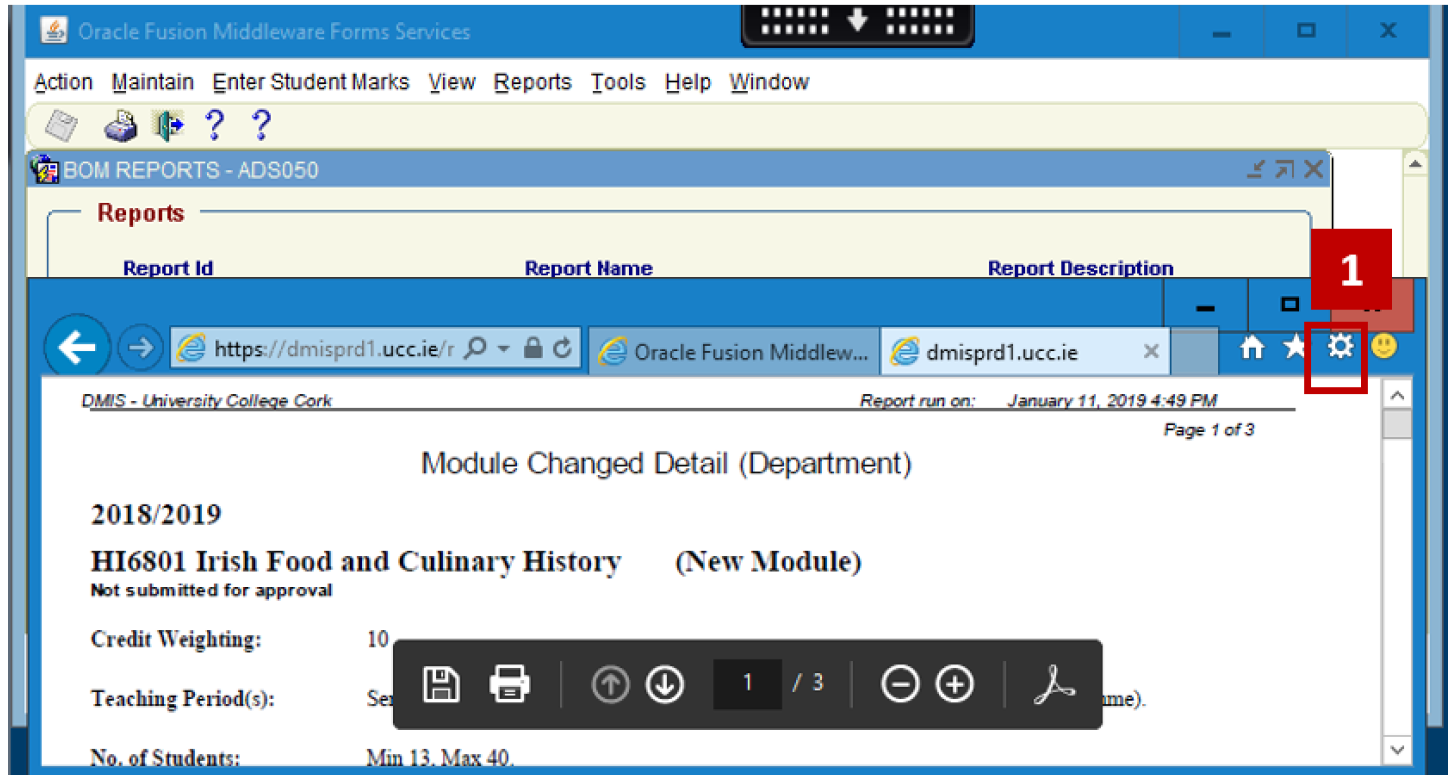Screen dimensions: 1451x780
Task: Zoom in with the plus icon
Action: (x=954, y=685)
